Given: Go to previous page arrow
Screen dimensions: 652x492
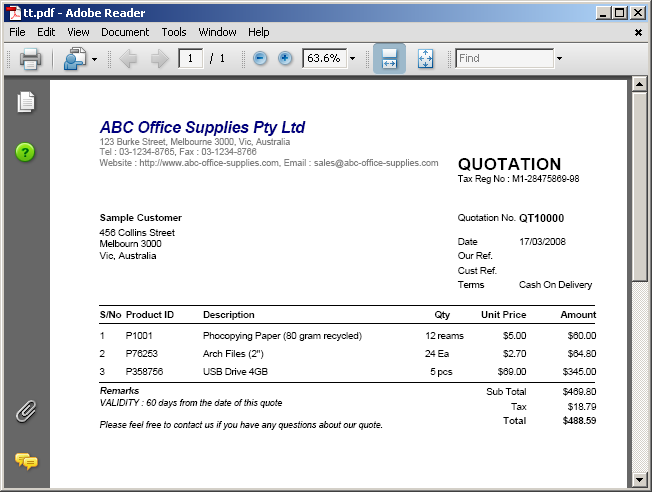Looking at the screenshot, I should tap(128, 59).
